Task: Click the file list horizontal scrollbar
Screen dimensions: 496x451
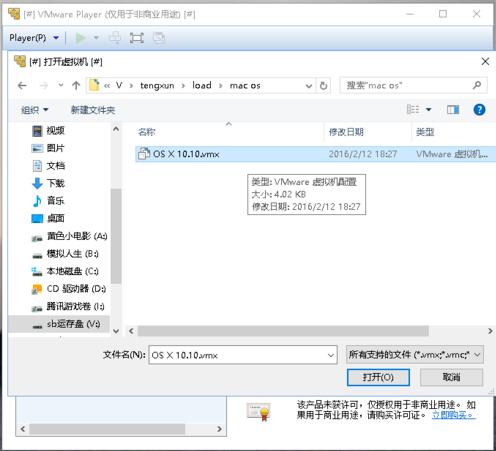Action: [x=283, y=331]
